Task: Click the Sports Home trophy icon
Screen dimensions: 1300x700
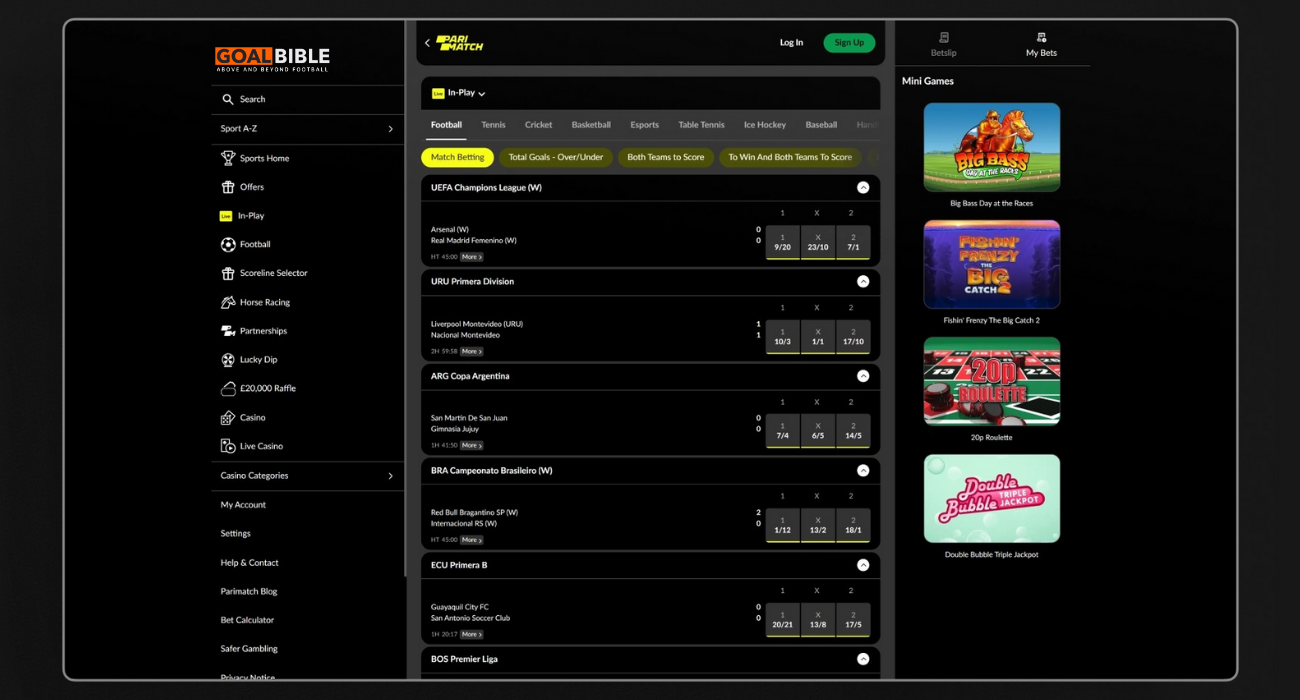Action: tap(228, 158)
